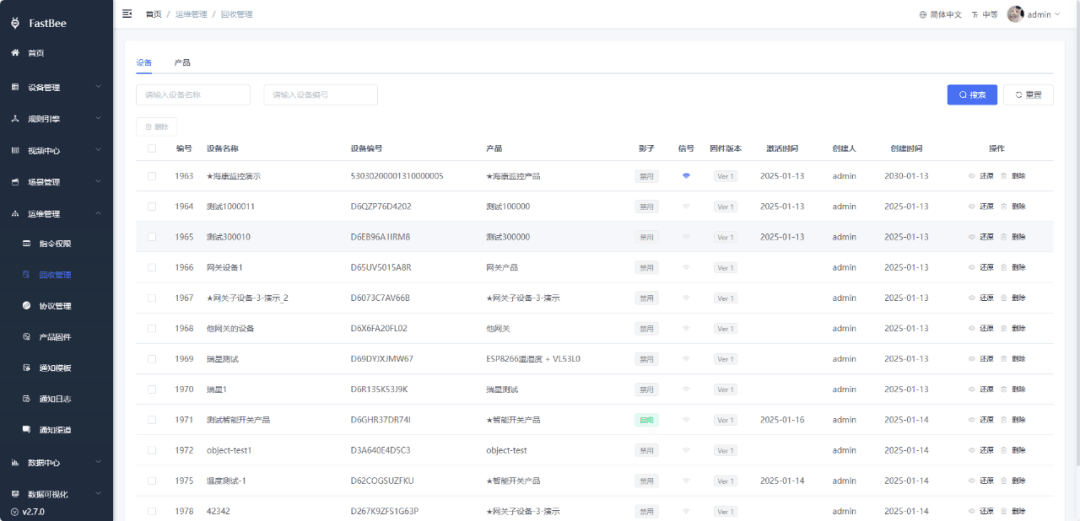1080x521 pixels.
Task: Focus the 设备名称 search input
Action: click(x=193, y=95)
